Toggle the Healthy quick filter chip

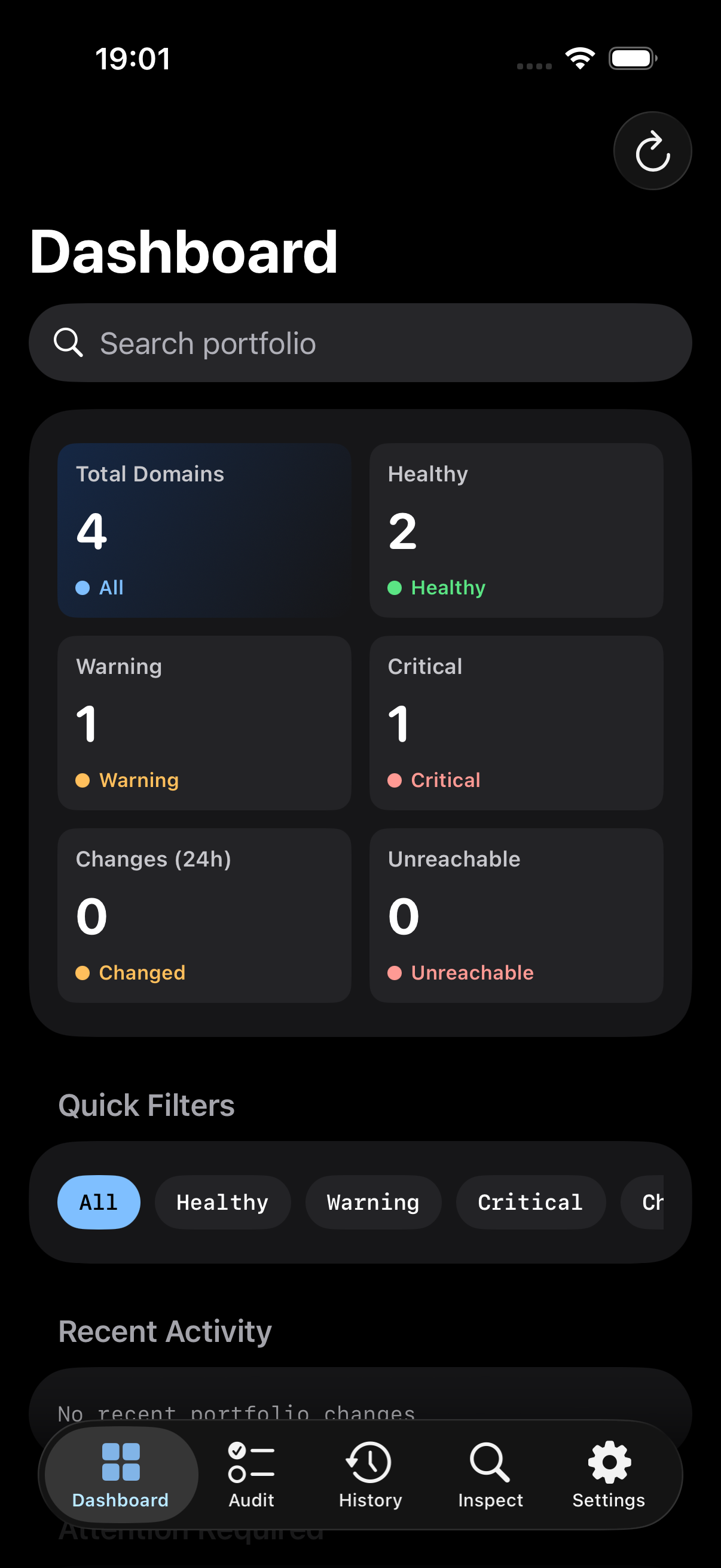coord(222,1202)
